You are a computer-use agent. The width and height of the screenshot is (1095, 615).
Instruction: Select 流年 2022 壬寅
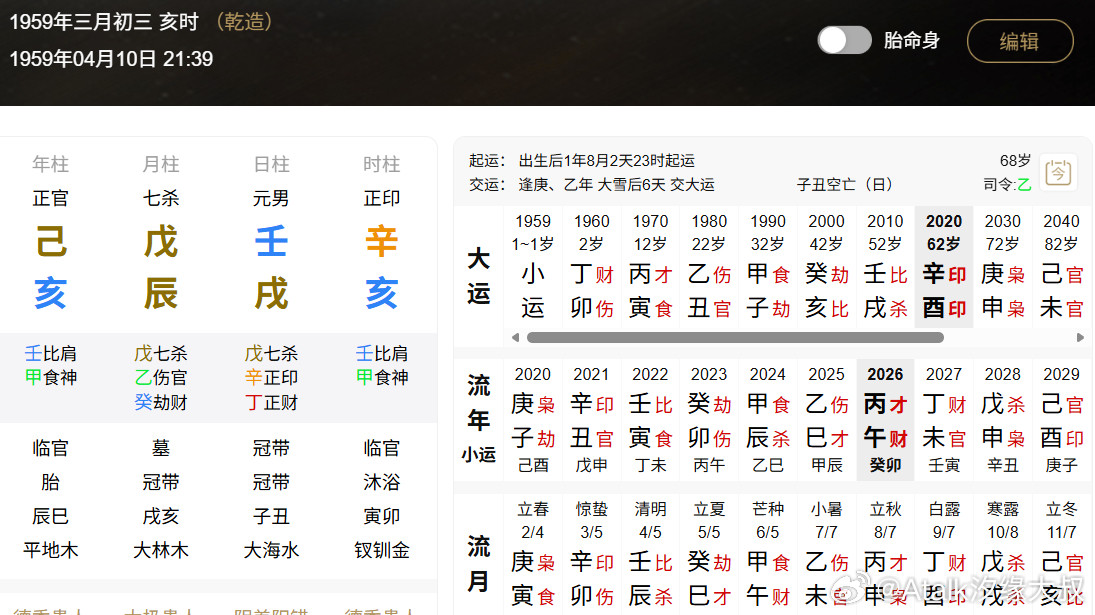(x=650, y=420)
